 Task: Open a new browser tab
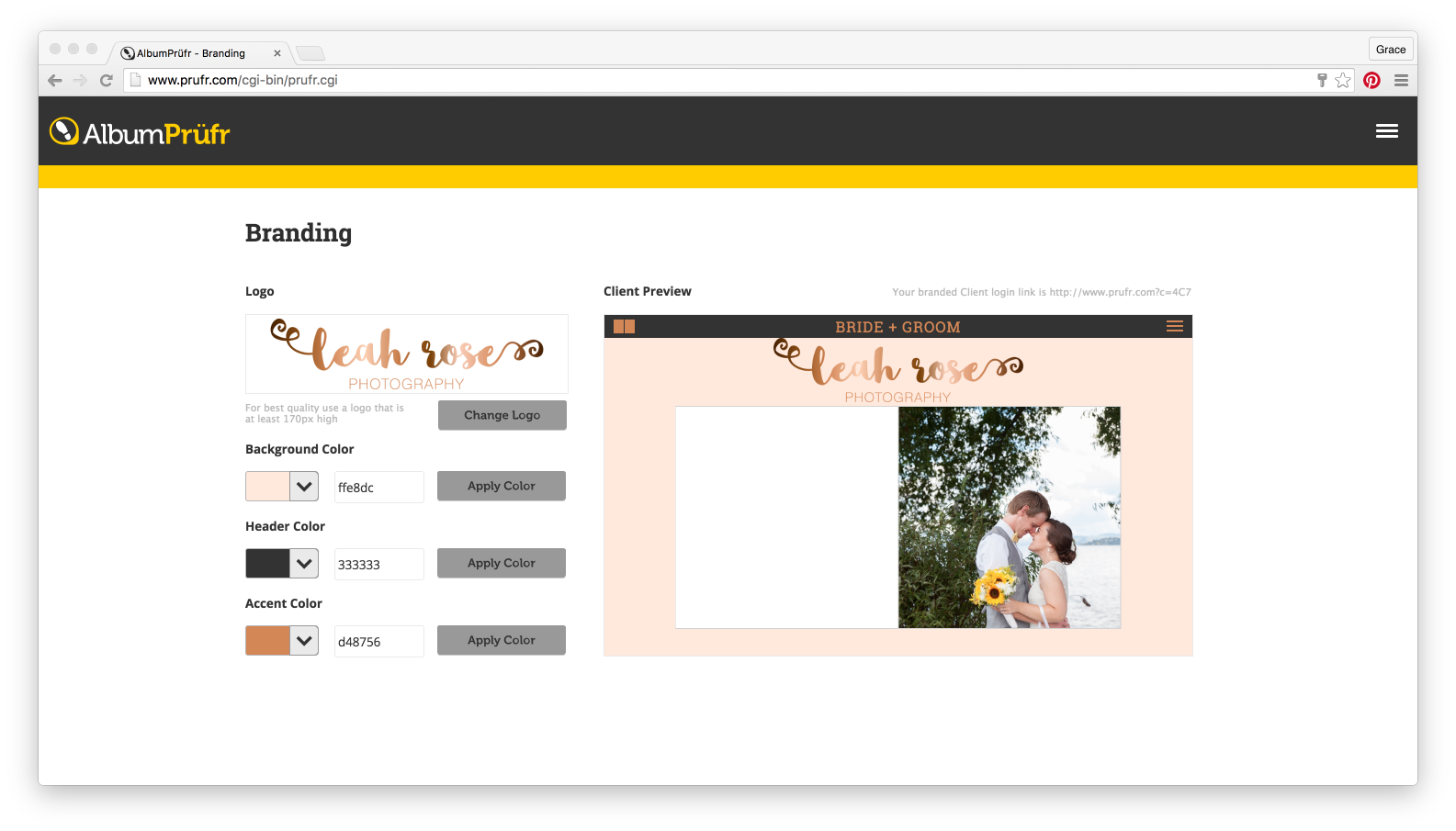[x=310, y=53]
